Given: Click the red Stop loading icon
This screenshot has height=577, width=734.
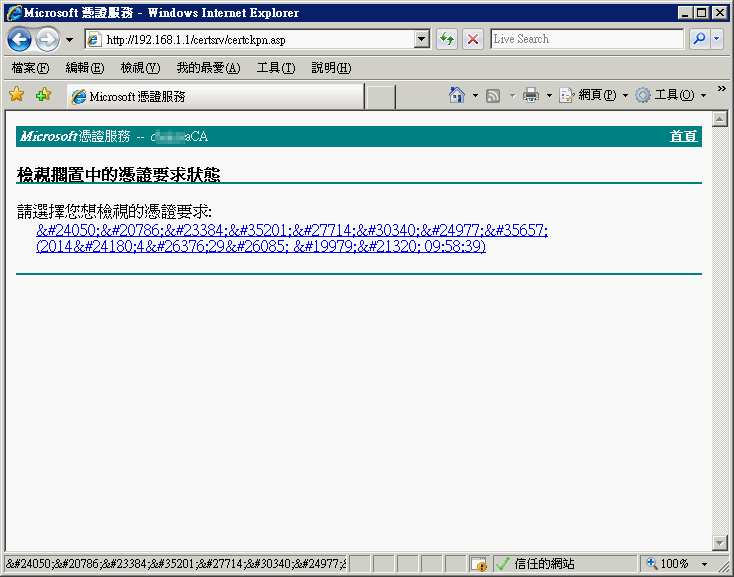Looking at the screenshot, I should [x=473, y=39].
